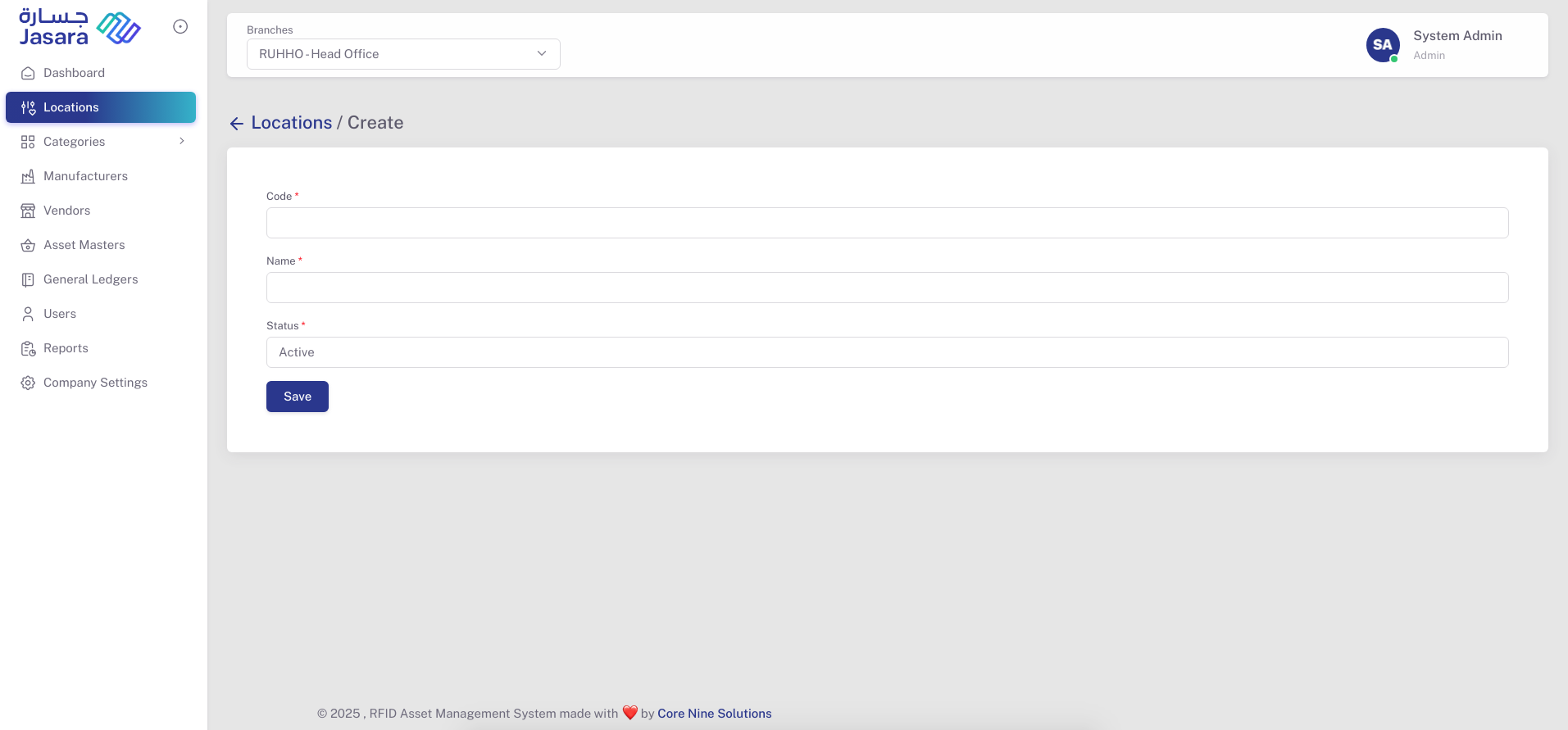Focus the Name text field

[887, 288]
